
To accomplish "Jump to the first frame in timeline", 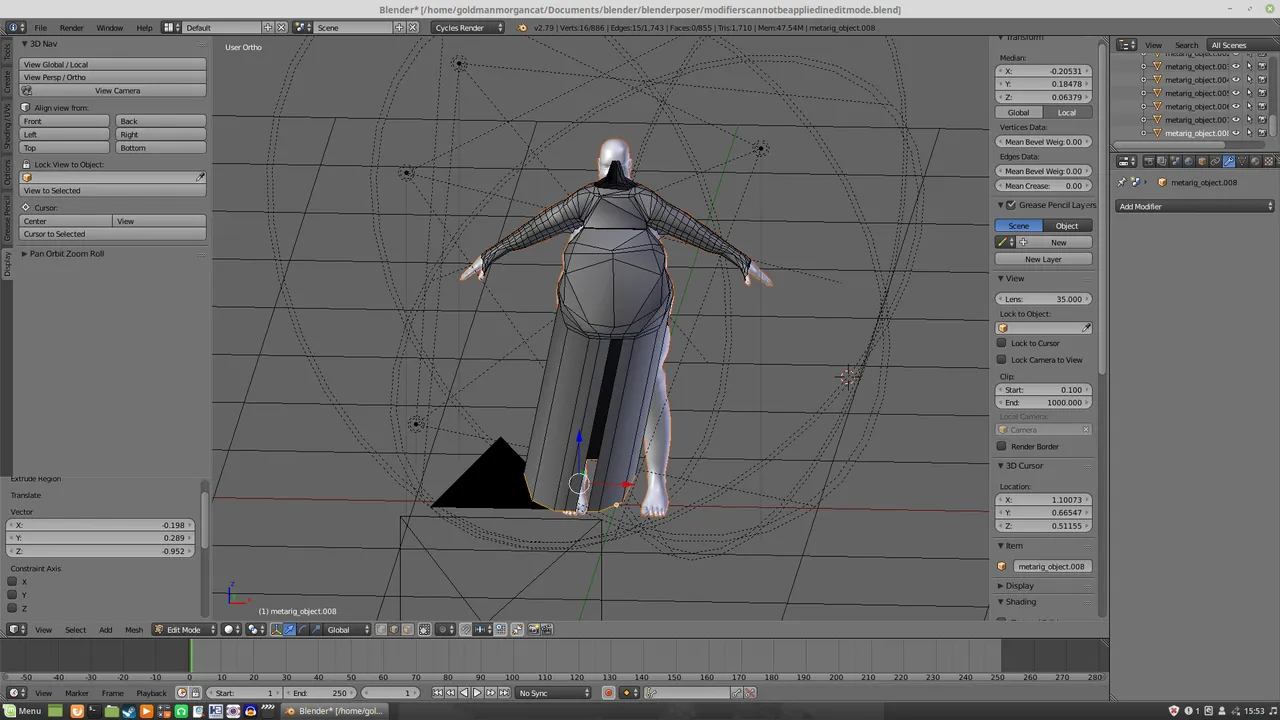I will (x=437, y=693).
